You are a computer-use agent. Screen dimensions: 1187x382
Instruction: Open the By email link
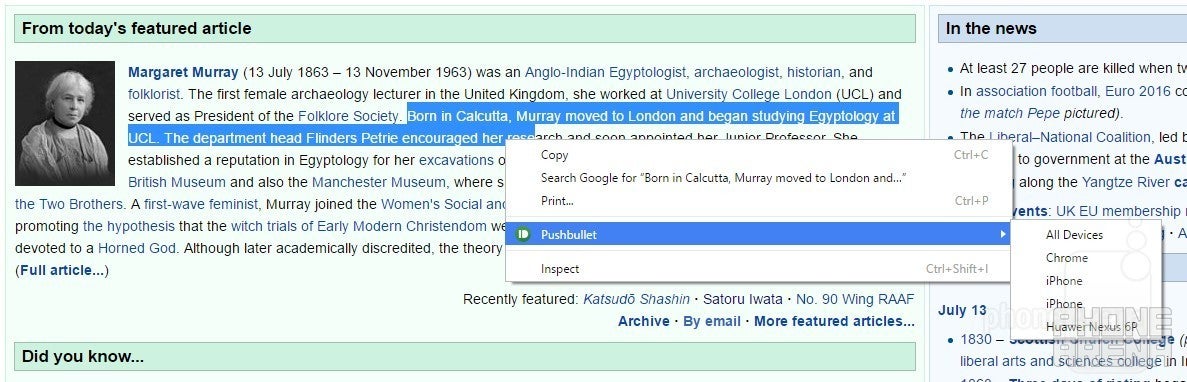[712, 321]
